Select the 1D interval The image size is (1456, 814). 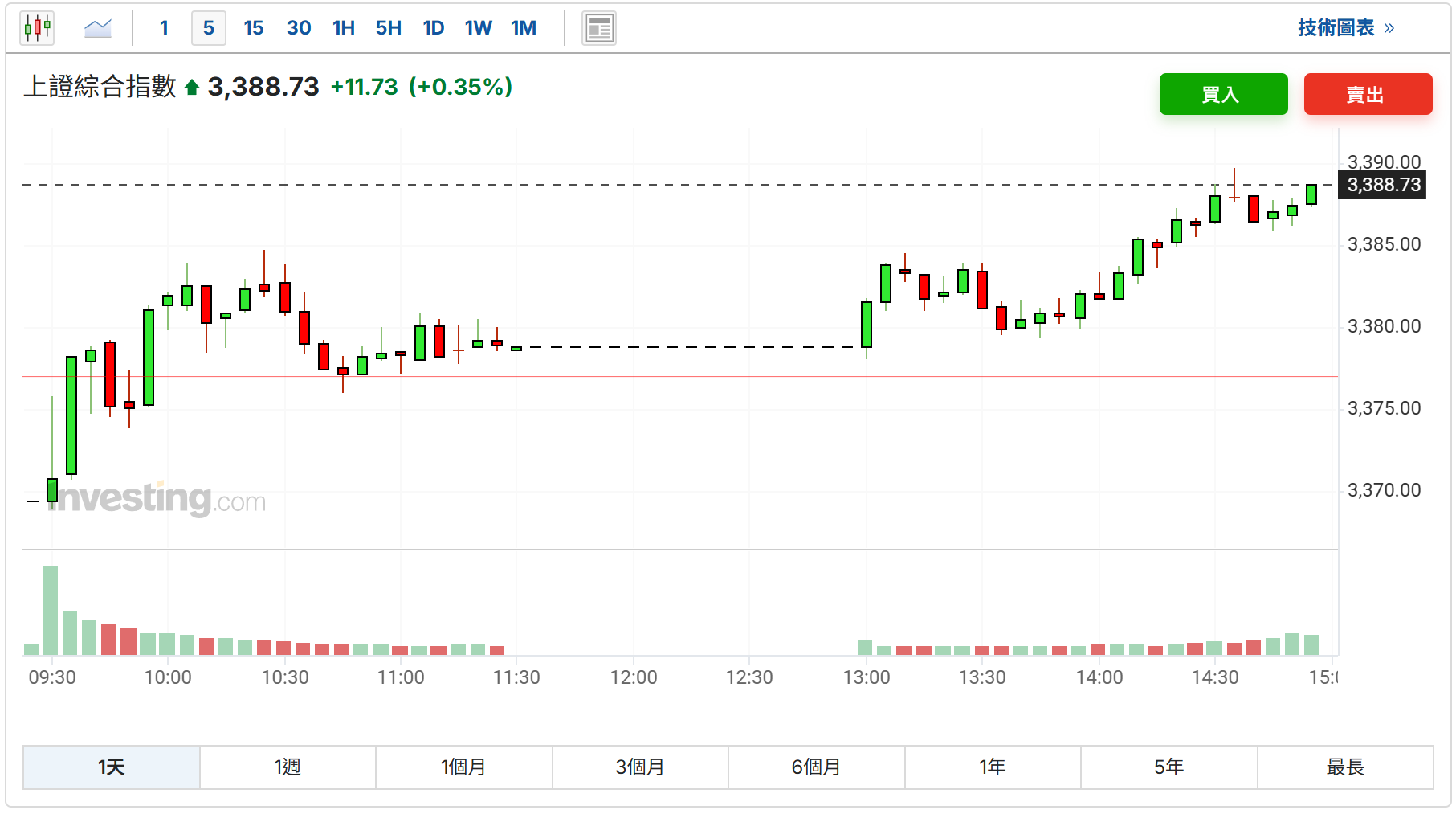pos(434,28)
